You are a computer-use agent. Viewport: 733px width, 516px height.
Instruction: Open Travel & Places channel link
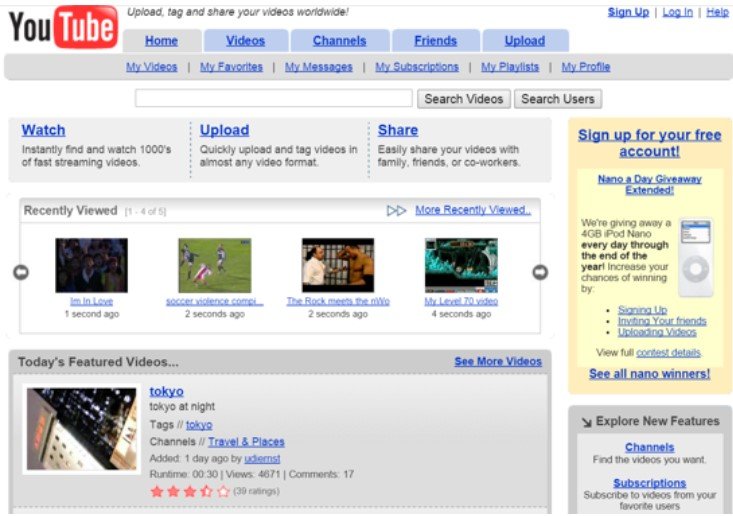246,442
